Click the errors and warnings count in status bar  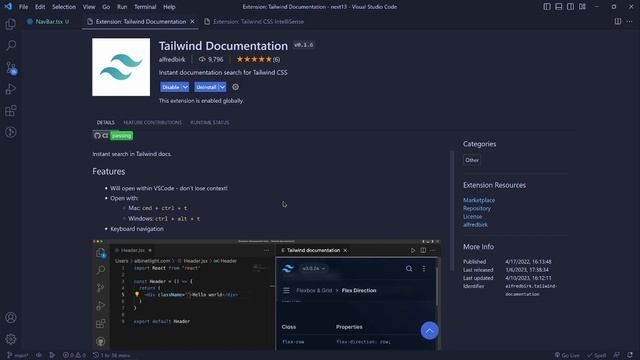(74, 356)
